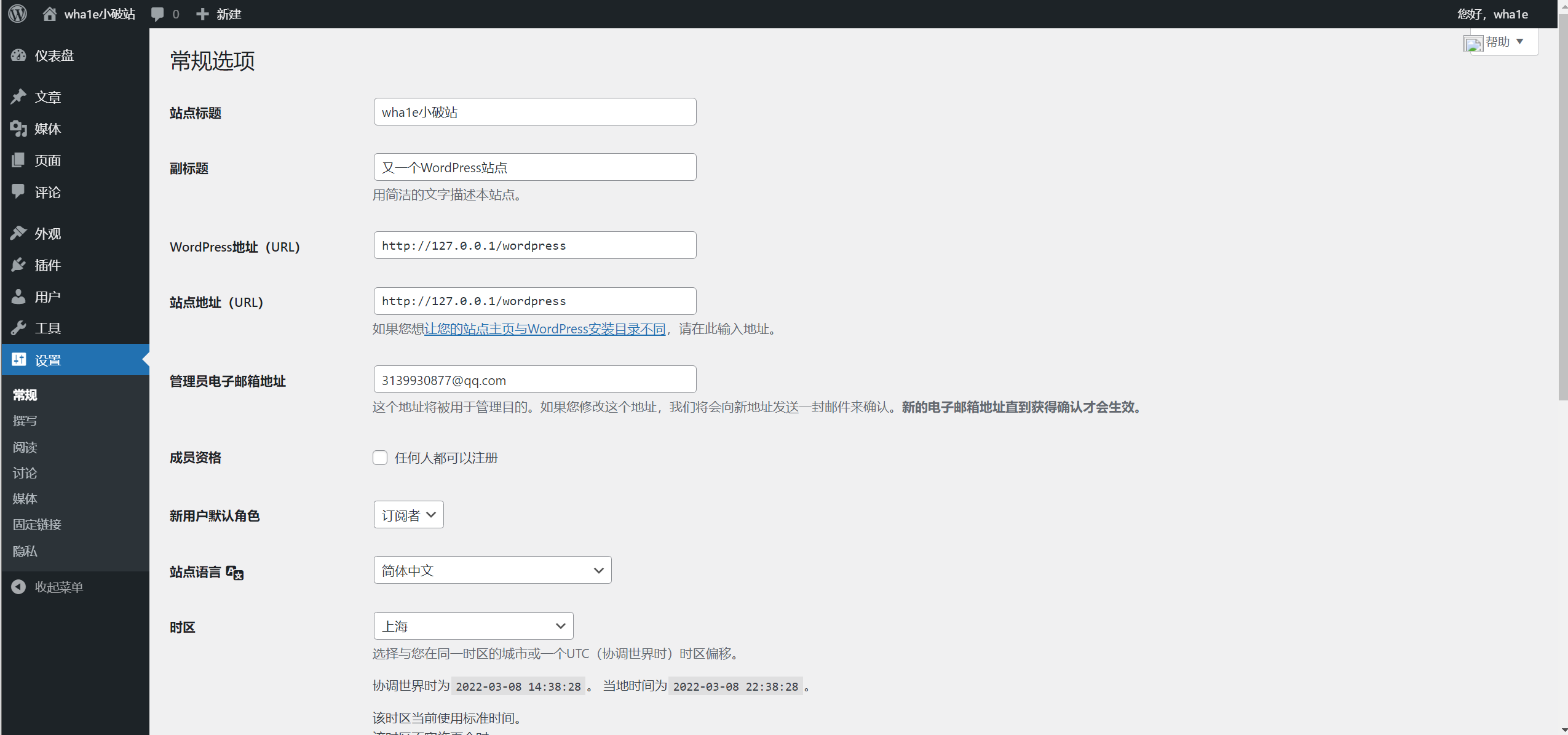Click the home icon for wha1e小破站

click(x=49, y=14)
